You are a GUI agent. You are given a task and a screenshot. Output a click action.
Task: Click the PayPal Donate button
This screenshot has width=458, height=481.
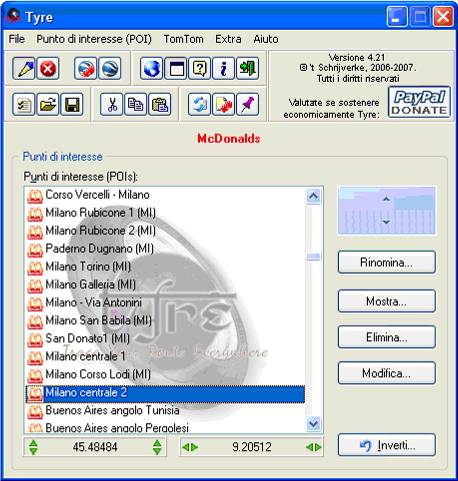point(419,102)
